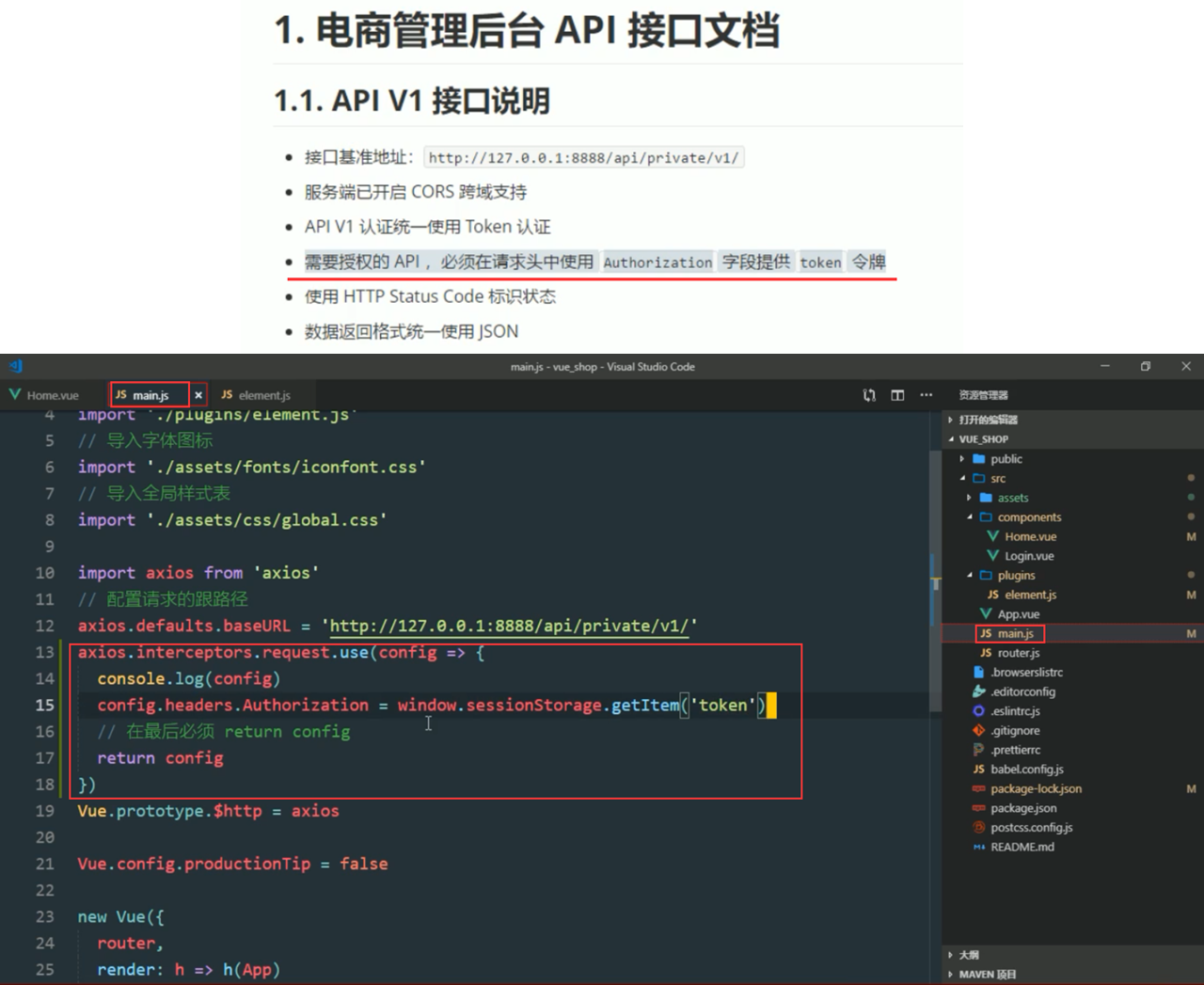Open the .editorconfig file

pos(1022,691)
